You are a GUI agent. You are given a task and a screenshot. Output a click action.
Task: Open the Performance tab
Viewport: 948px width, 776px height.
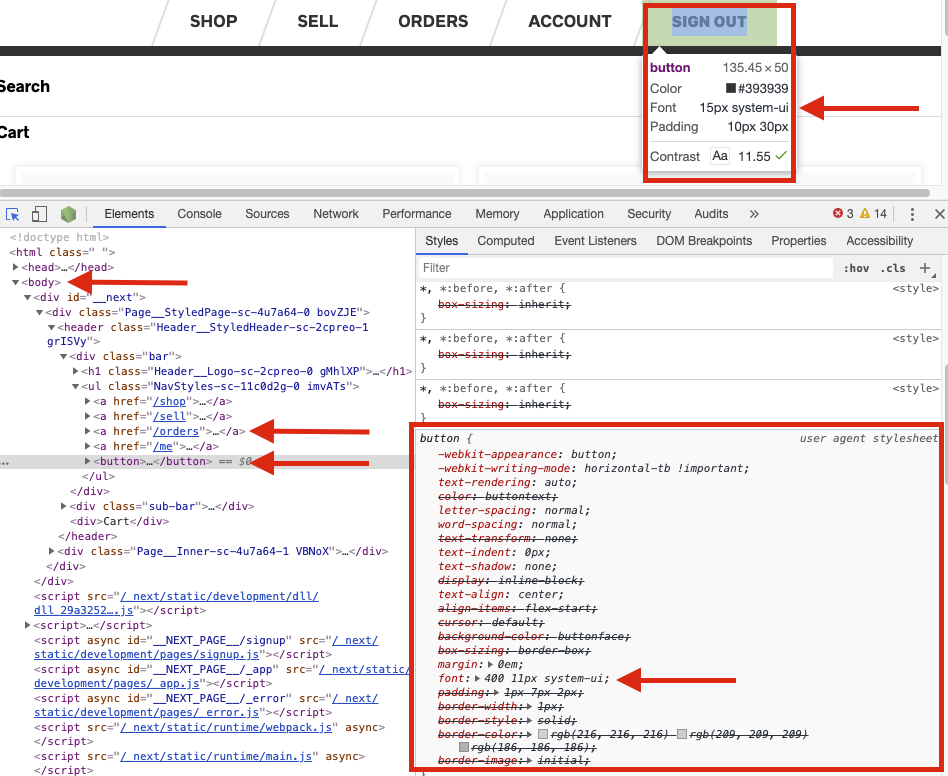click(417, 214)
